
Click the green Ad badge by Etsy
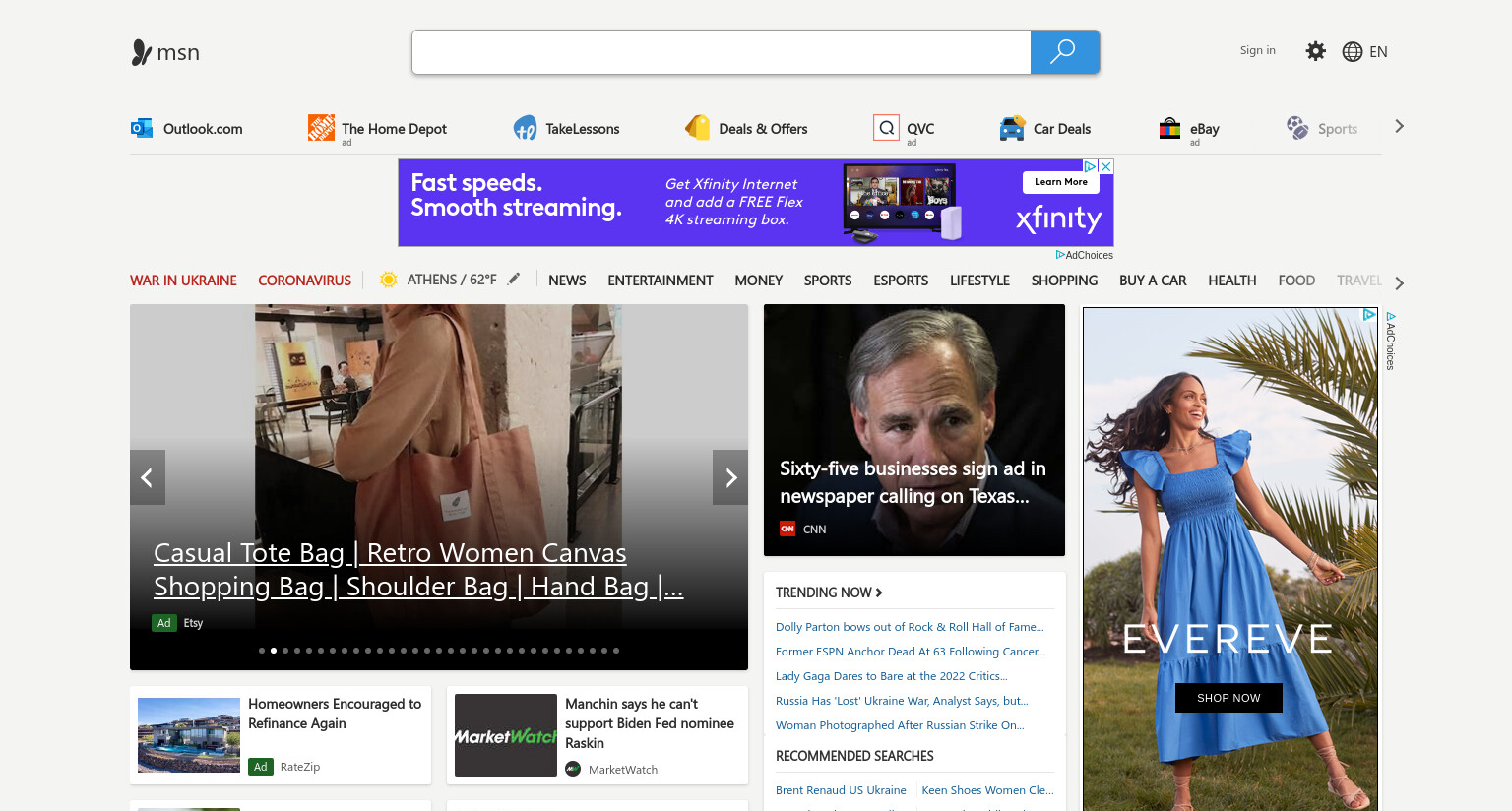pyautogui.click(x=164, y=623)
